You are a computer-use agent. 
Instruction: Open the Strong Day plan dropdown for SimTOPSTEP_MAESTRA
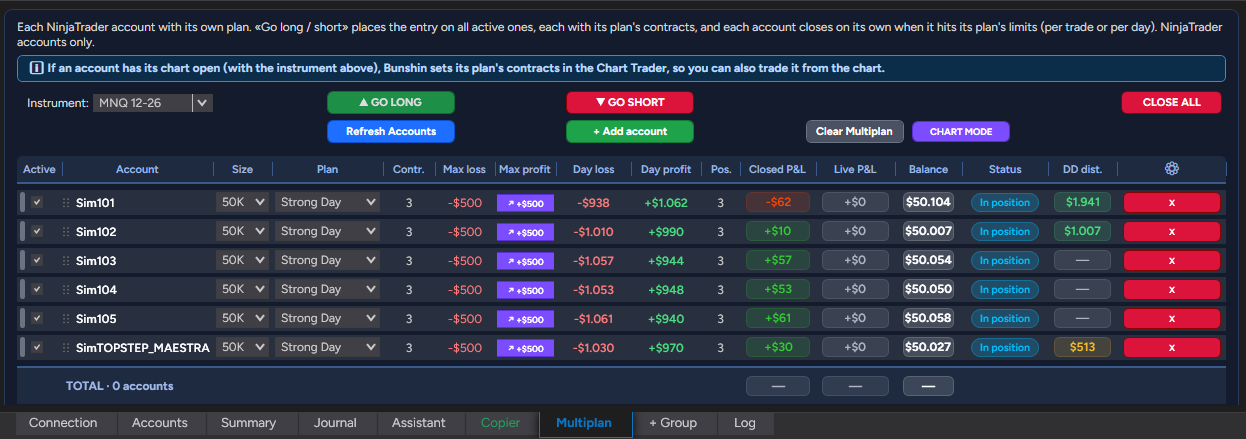coord(328,347)
